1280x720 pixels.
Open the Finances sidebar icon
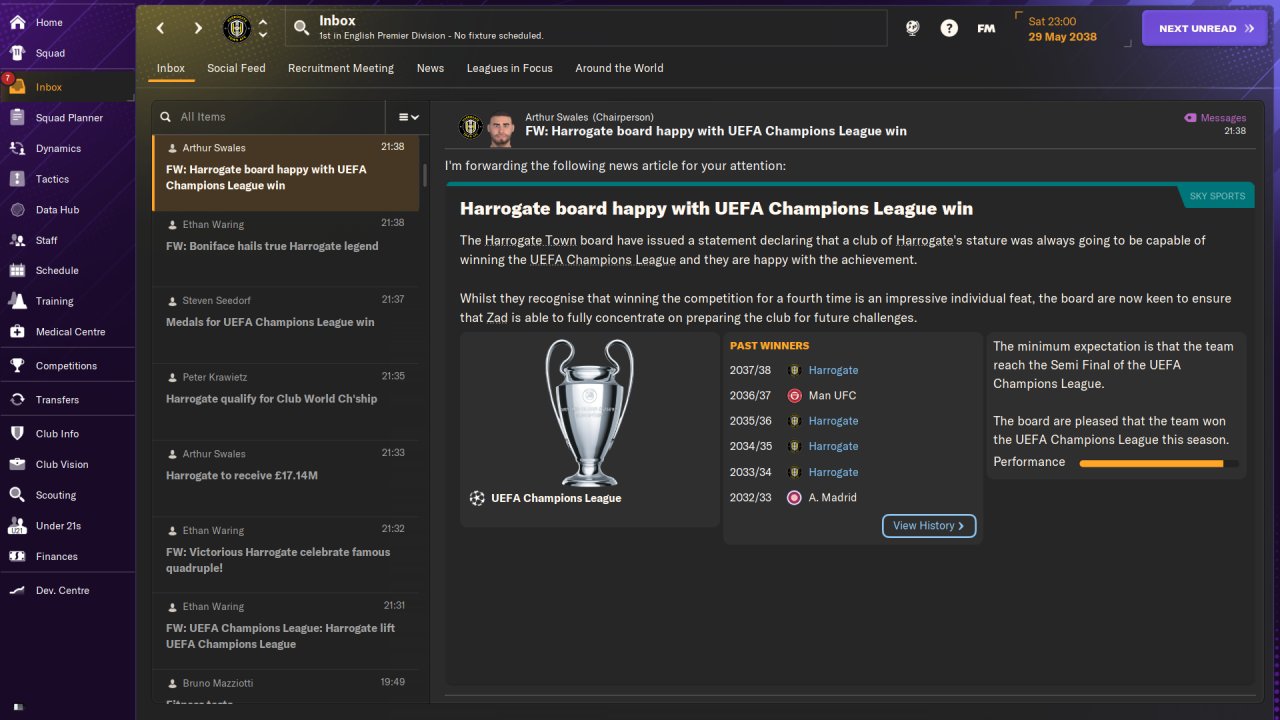pyautogui.click(x=17, y=556)
